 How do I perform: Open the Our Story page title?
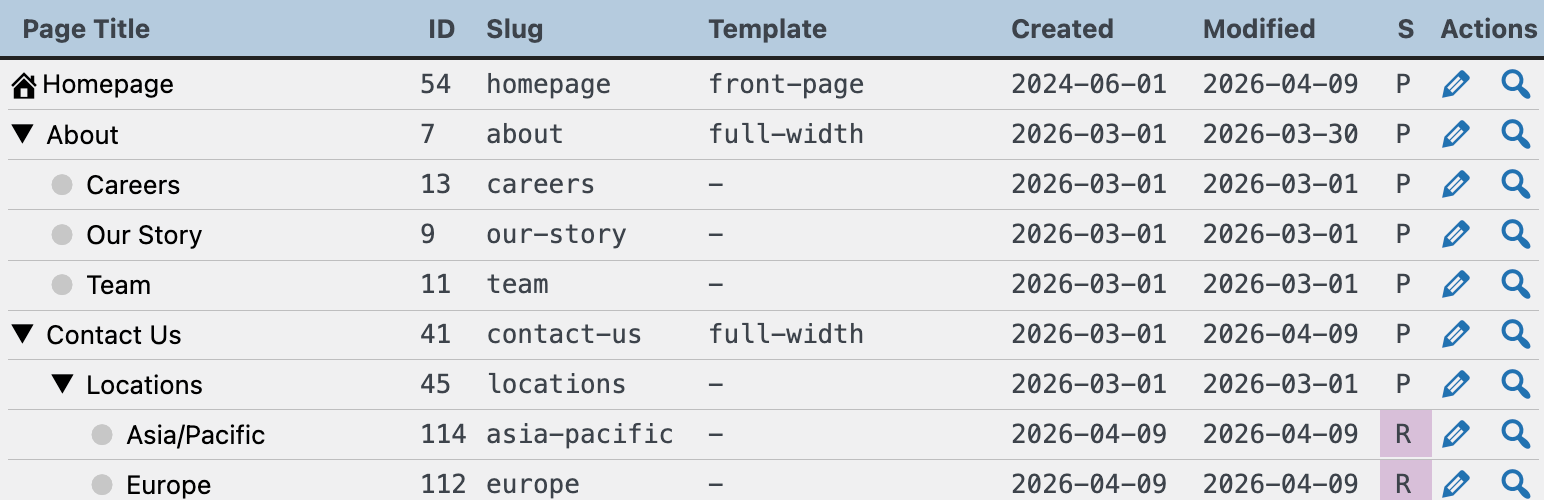point(144,235)
